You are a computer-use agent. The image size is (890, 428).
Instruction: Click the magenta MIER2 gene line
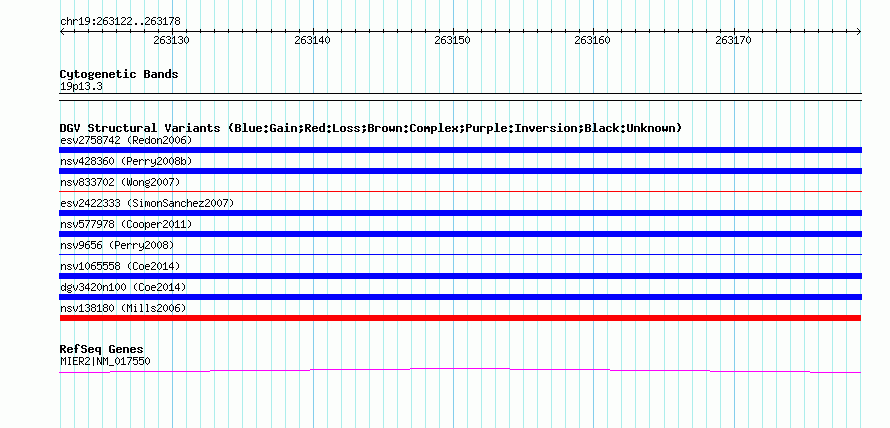(x=460, y=370)
